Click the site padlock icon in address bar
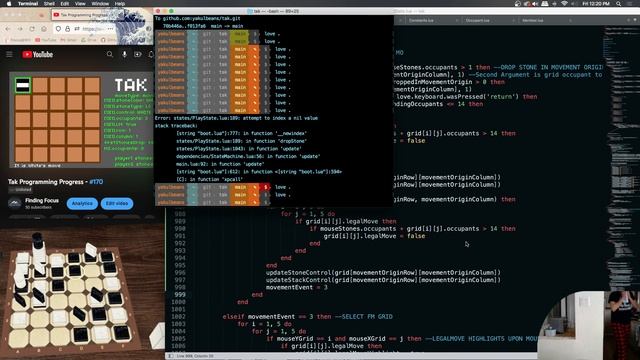 click(67, 29)
